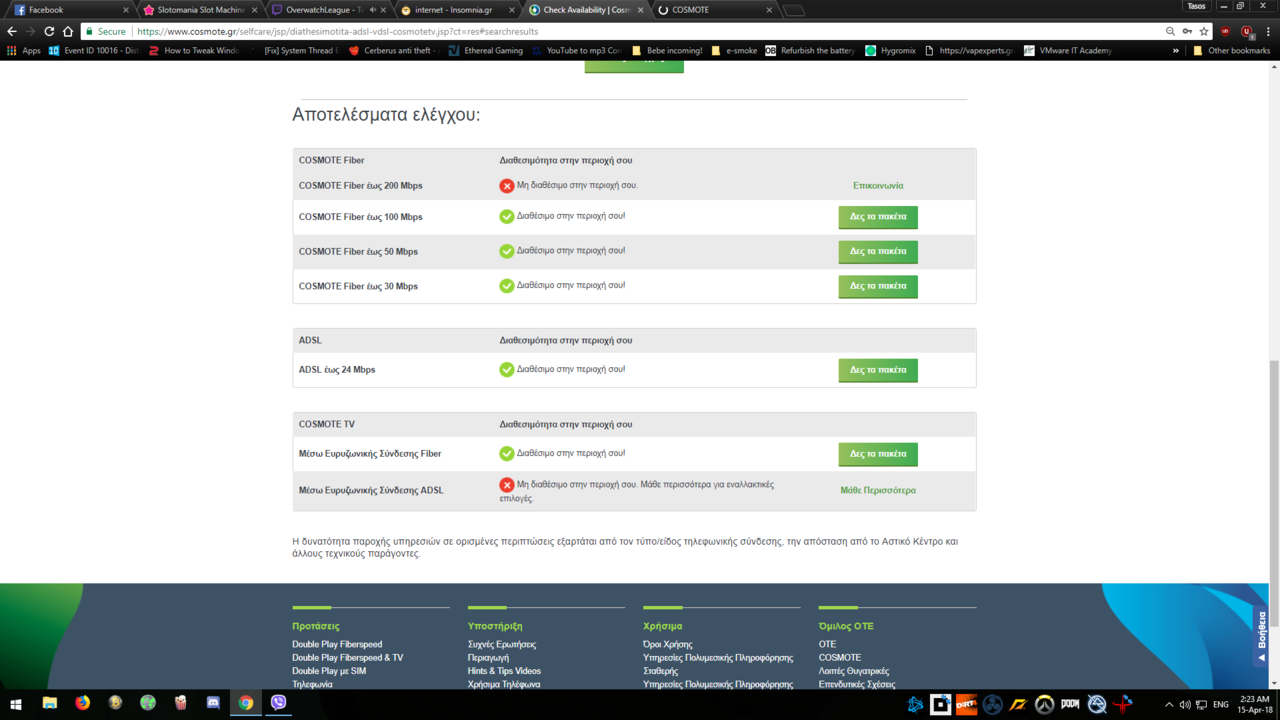Go to the browser home page
Screen dimensions: 1280x720
click(68, 31)
